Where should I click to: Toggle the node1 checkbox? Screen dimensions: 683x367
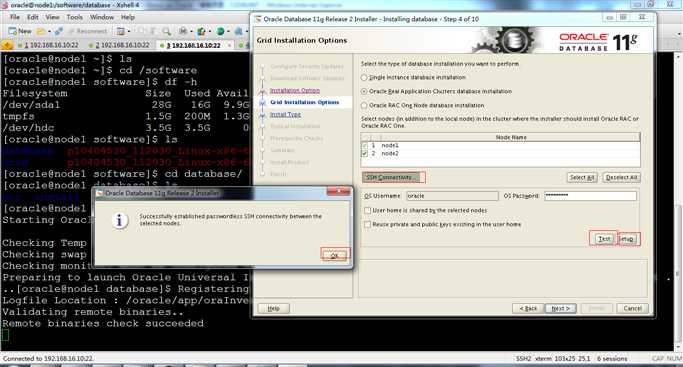tap(365, 145)
